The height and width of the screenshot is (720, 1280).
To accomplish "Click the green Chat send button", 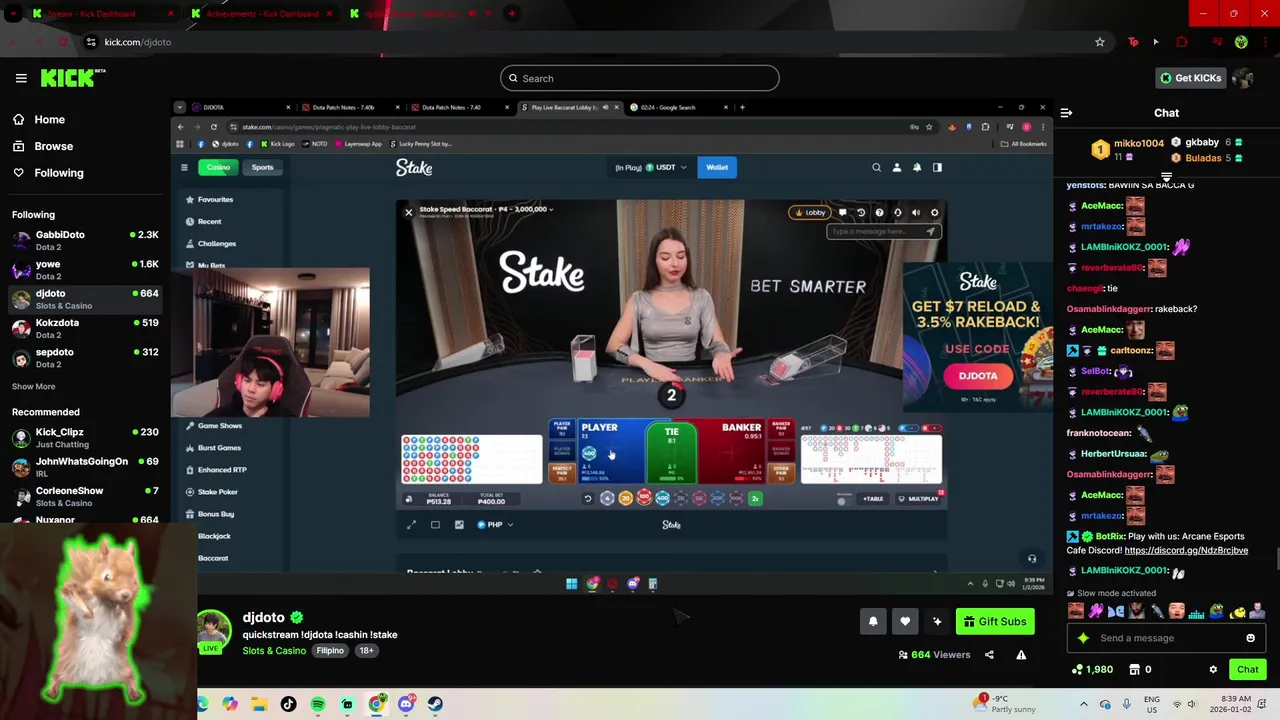I will tap(1247, 669).
